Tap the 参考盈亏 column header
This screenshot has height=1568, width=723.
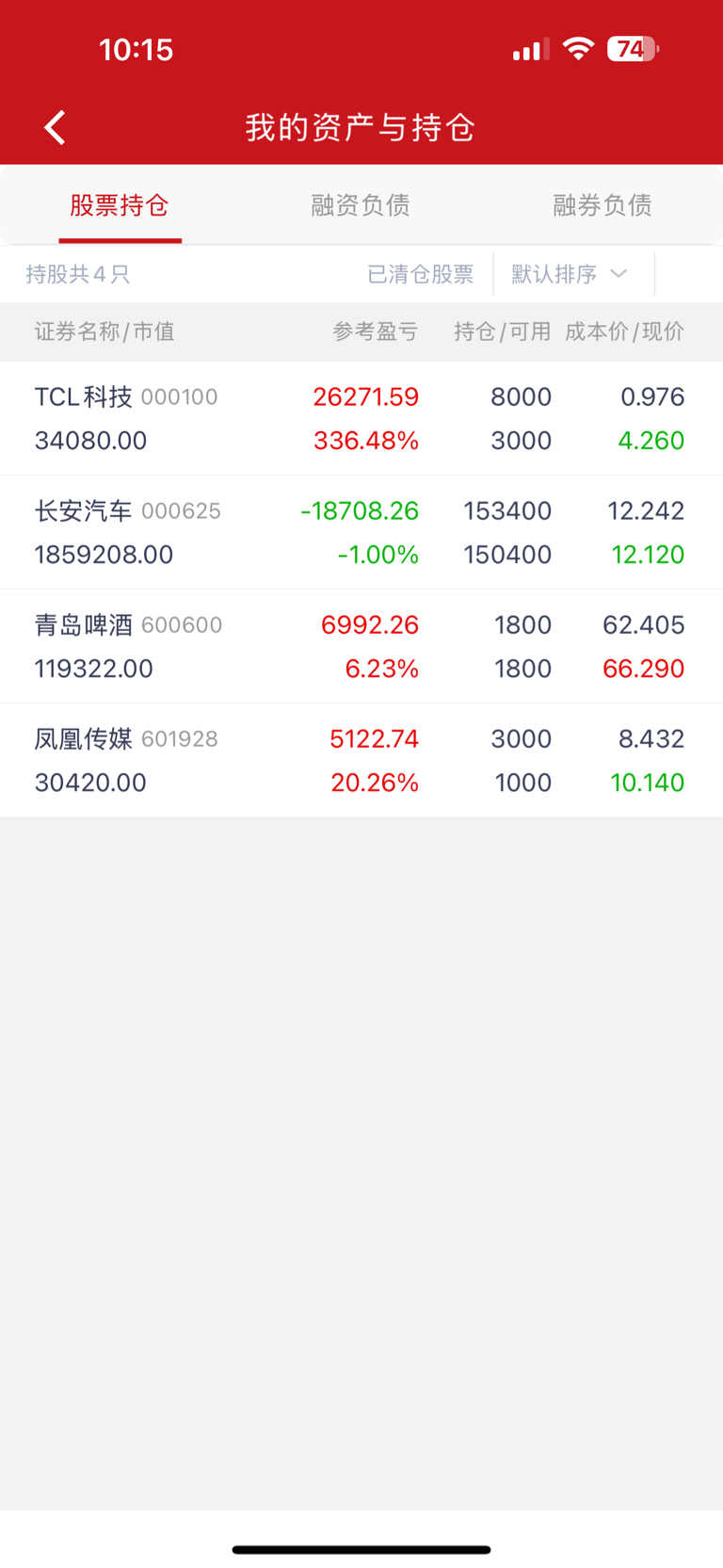coord(375,331)
